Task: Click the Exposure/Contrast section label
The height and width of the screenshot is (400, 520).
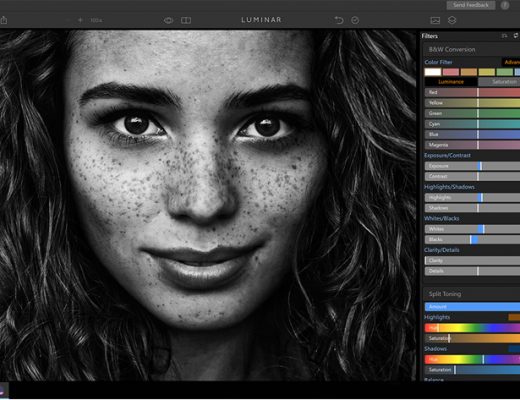Action: point(447,155)
